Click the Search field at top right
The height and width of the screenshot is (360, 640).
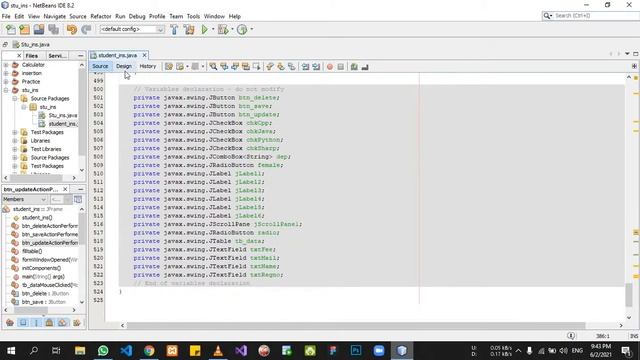590,16
